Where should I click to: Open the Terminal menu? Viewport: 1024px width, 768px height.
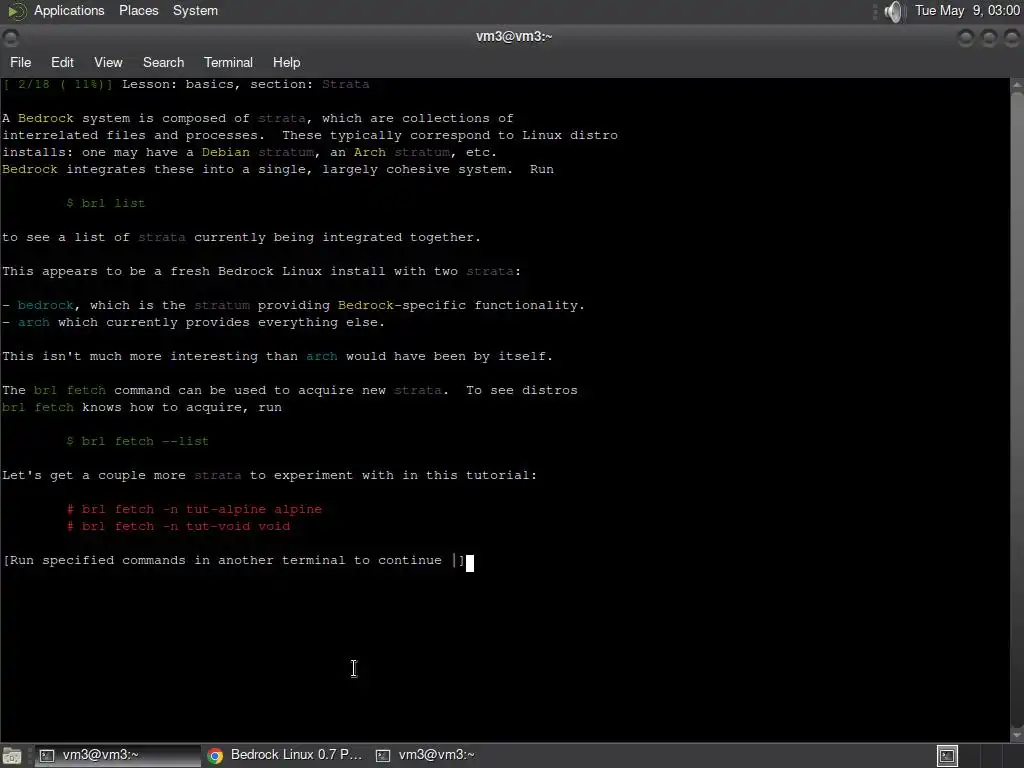228,62
